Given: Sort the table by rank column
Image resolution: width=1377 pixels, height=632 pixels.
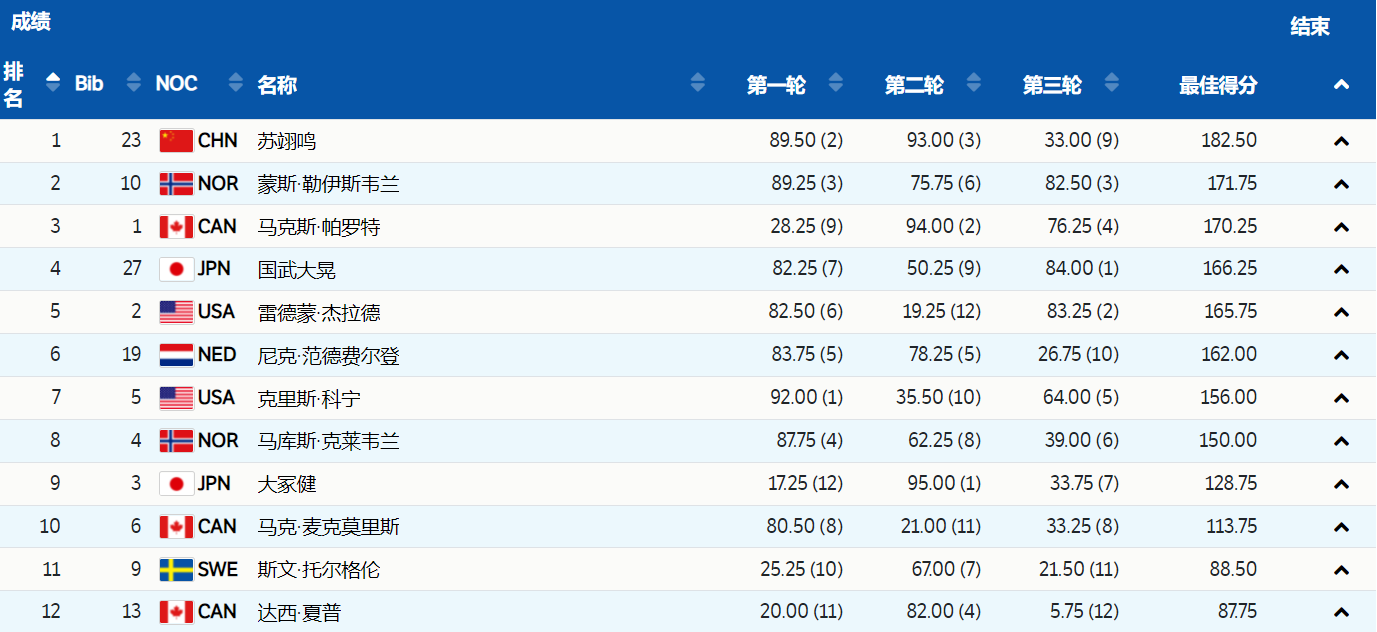Looking at the screenshot, I should 53,84.
